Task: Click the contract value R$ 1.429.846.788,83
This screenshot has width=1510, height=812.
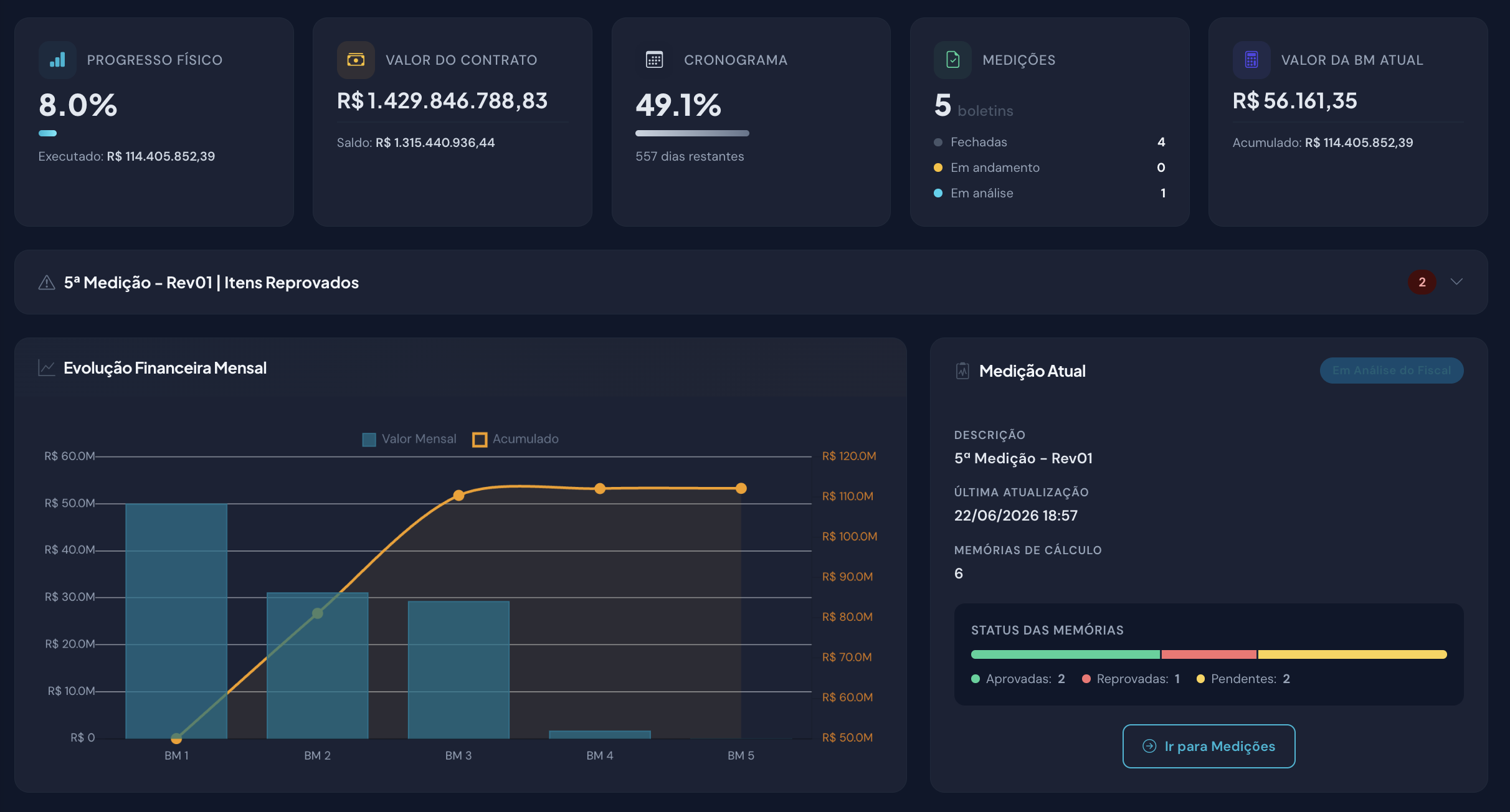Action: point(442,101)
